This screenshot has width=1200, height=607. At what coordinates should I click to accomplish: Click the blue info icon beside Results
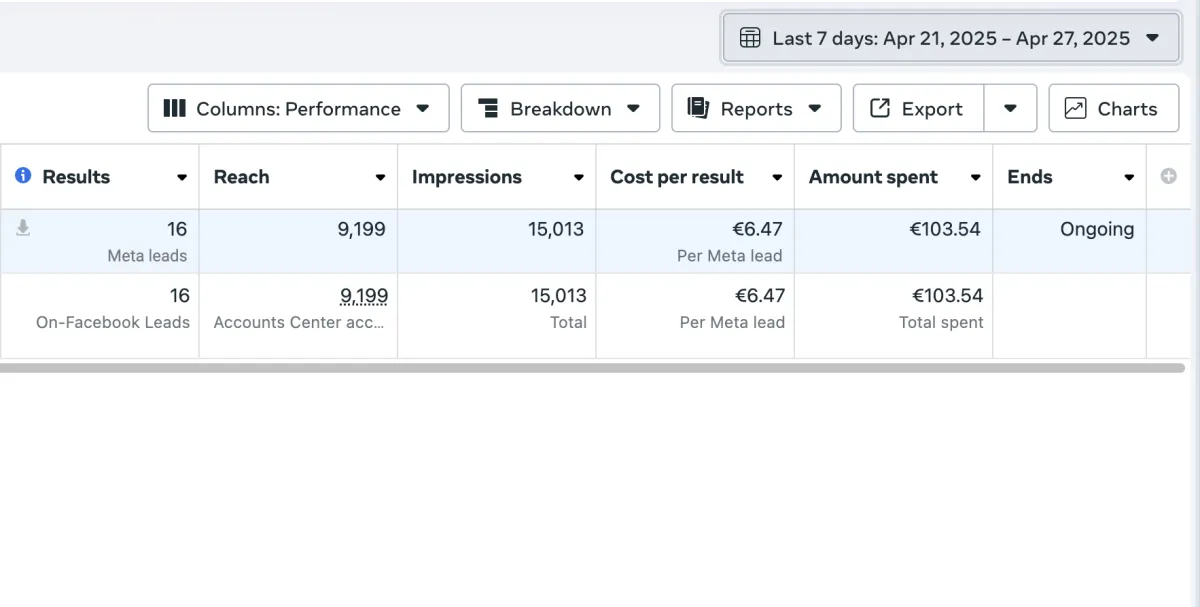23,176
